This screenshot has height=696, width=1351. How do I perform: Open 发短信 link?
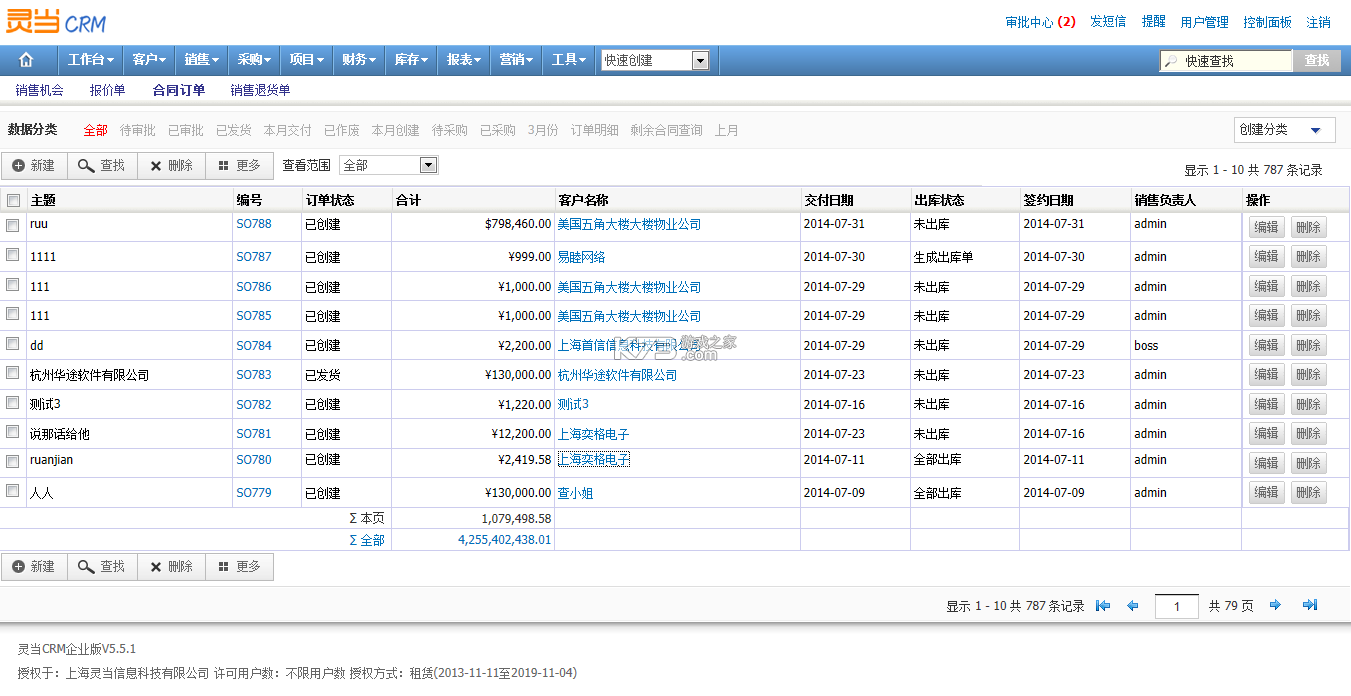(x=1108, y=22)
